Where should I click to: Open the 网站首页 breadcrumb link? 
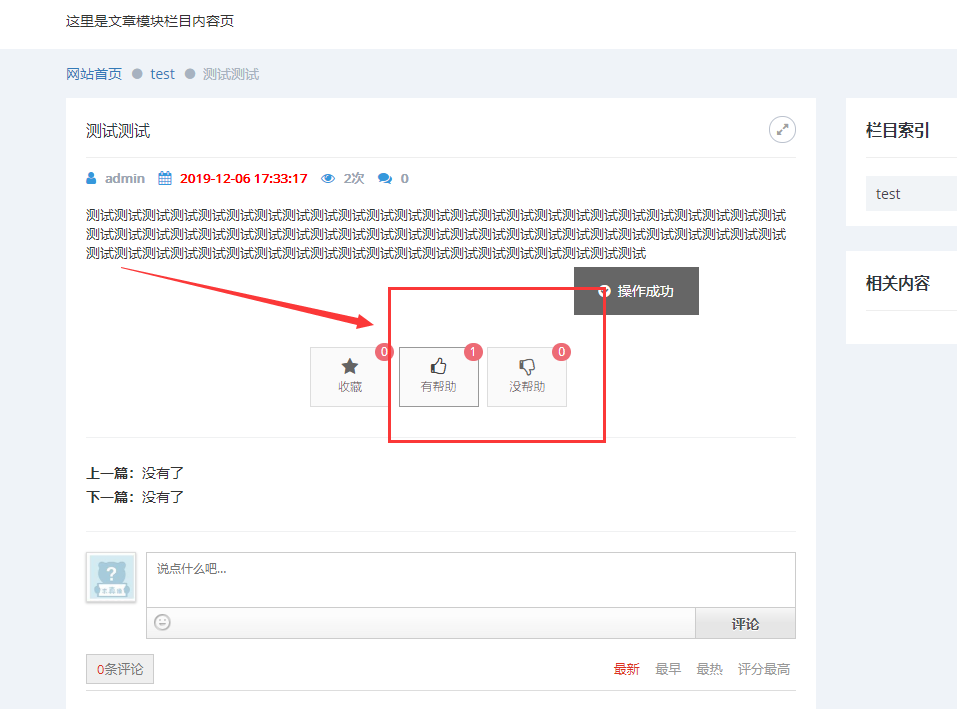click(94, 74)
